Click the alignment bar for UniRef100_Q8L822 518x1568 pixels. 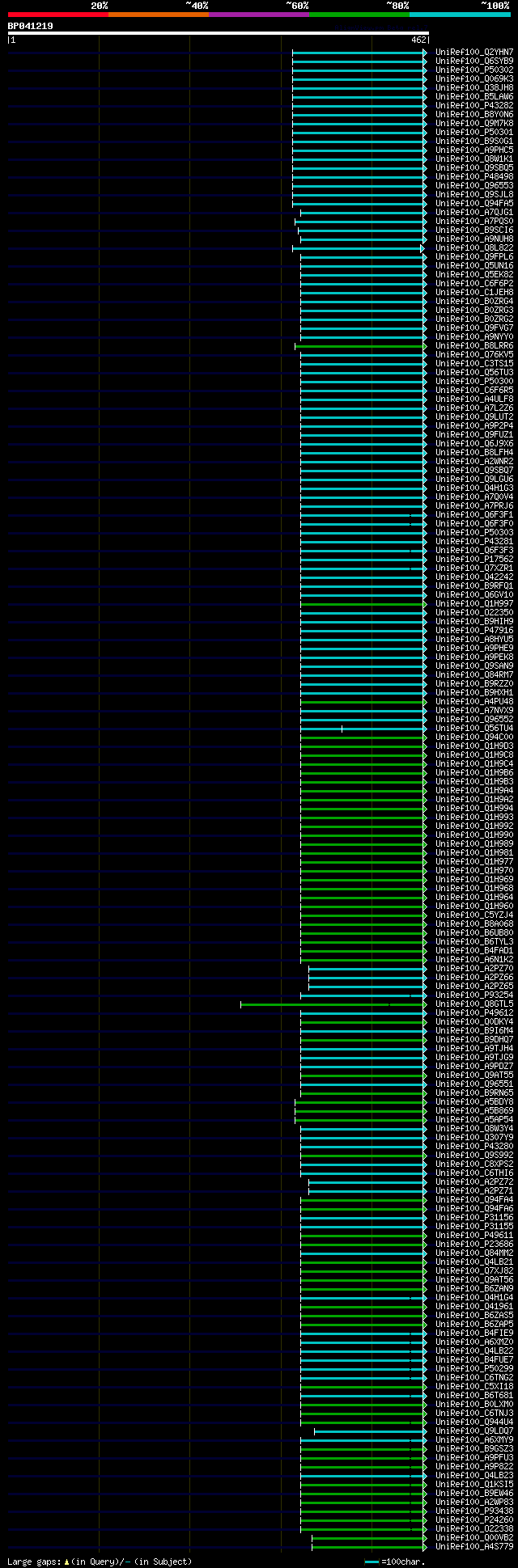click(359, 248)
